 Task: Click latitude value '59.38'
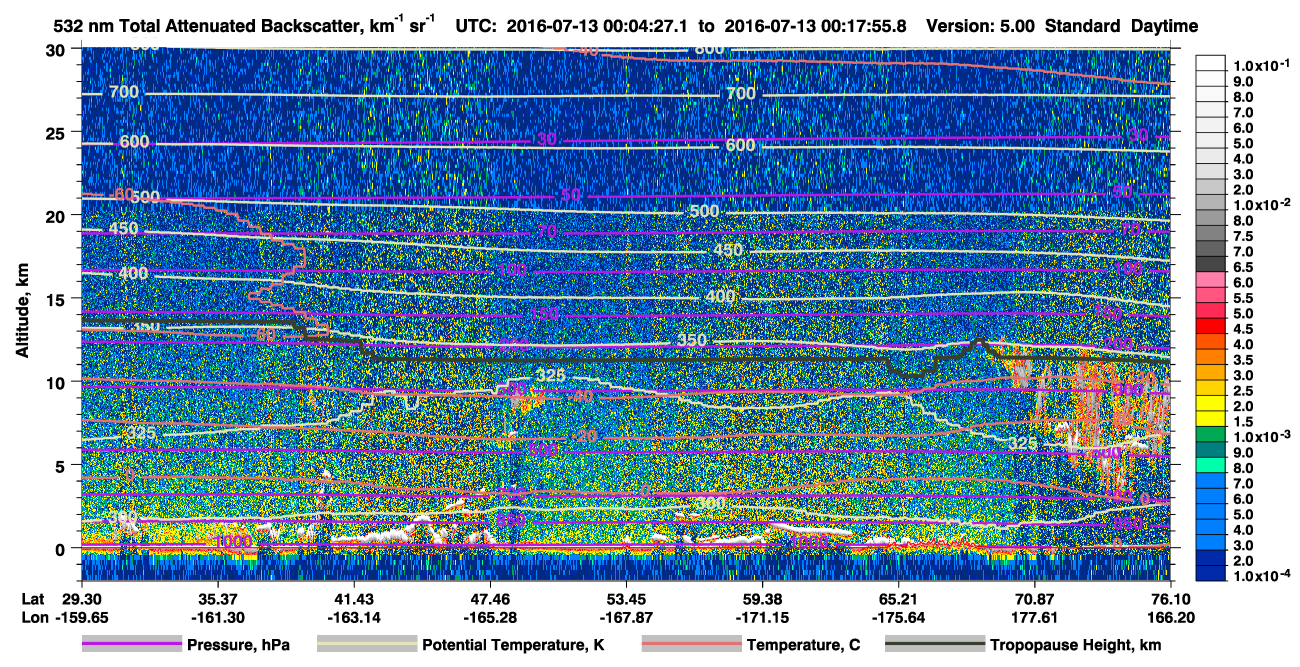coord(762,598)
